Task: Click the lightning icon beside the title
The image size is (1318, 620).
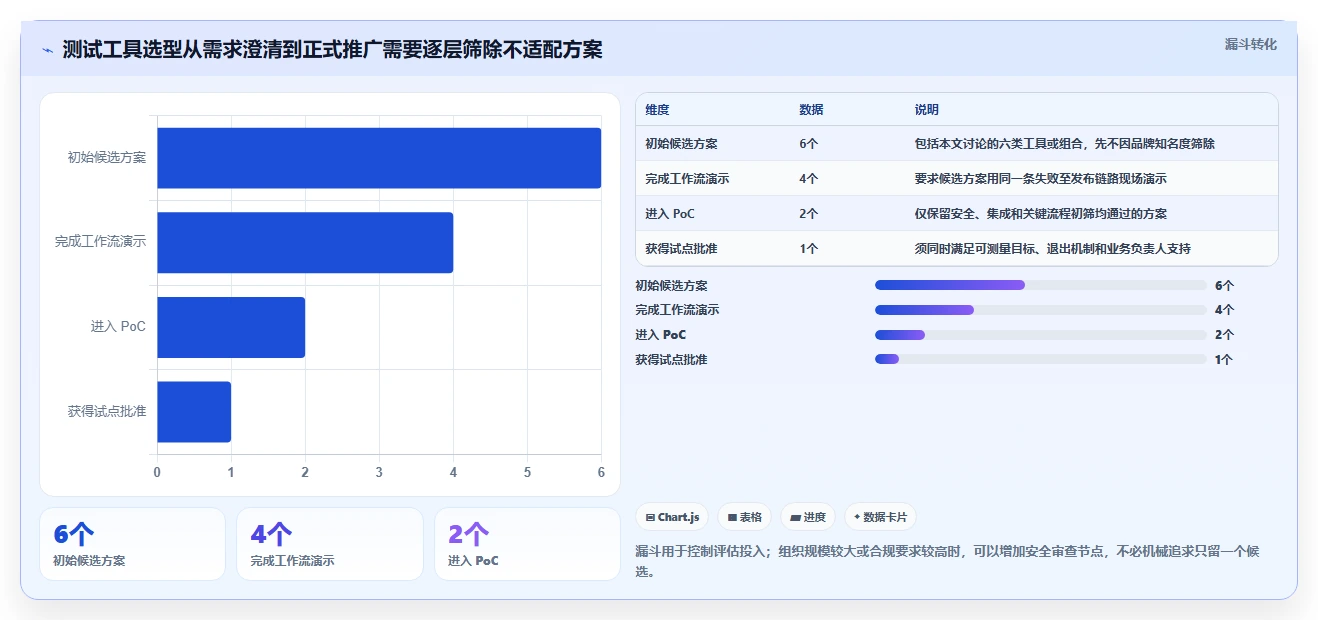Action: point(47,50)
